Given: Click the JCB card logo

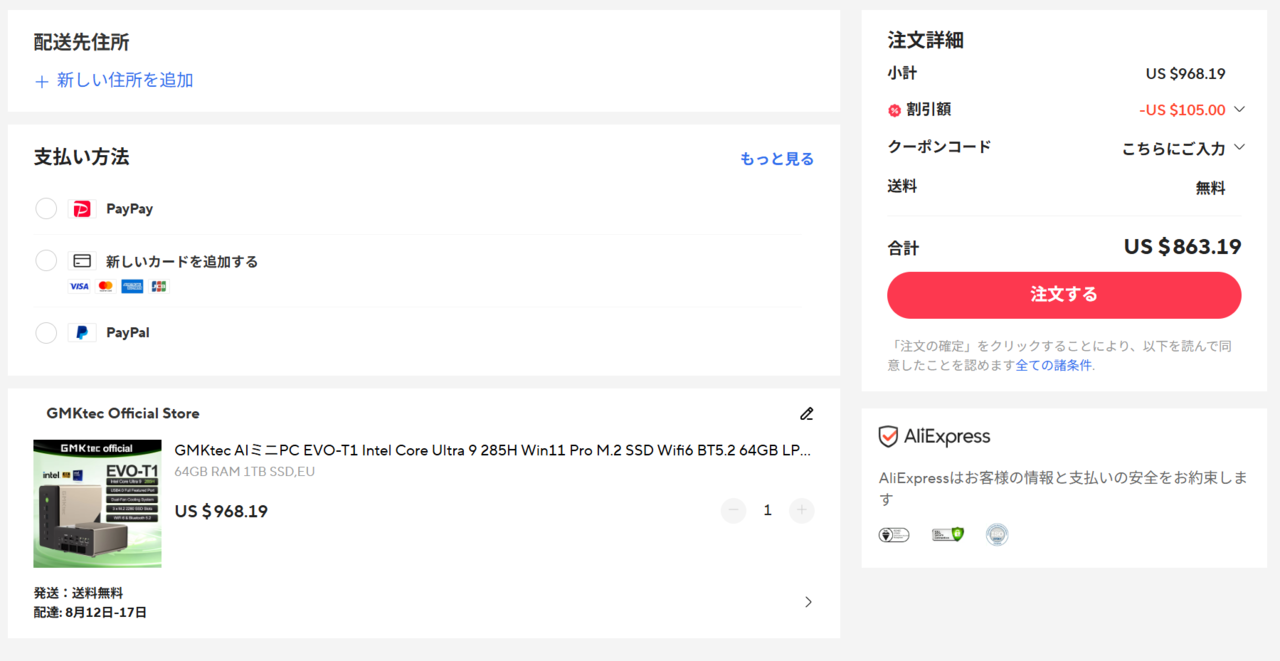Looking at the screenshot, I should [x=158, y=286].
